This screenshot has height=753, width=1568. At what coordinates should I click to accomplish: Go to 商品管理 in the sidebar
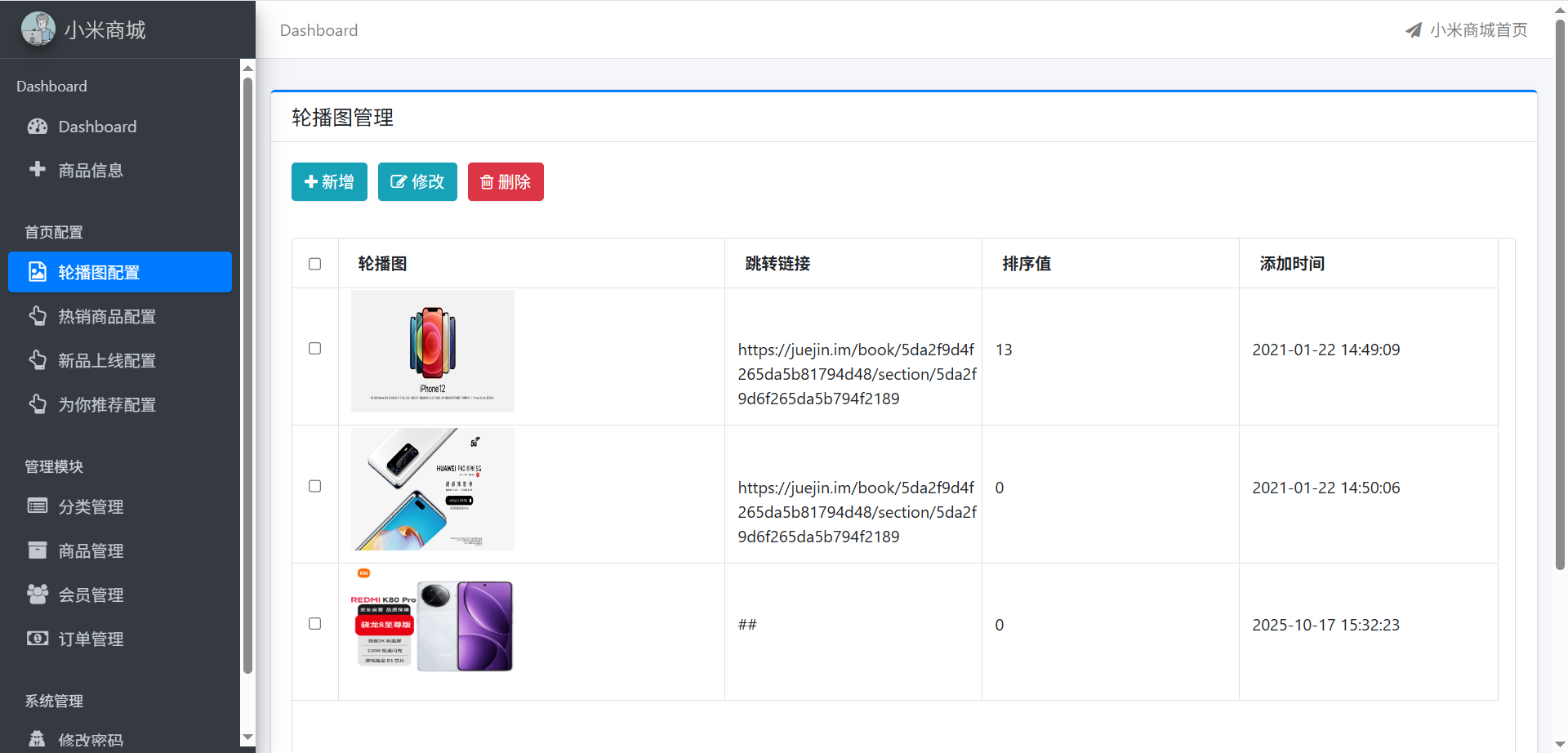pyautogui.click(x=120, y=550)
